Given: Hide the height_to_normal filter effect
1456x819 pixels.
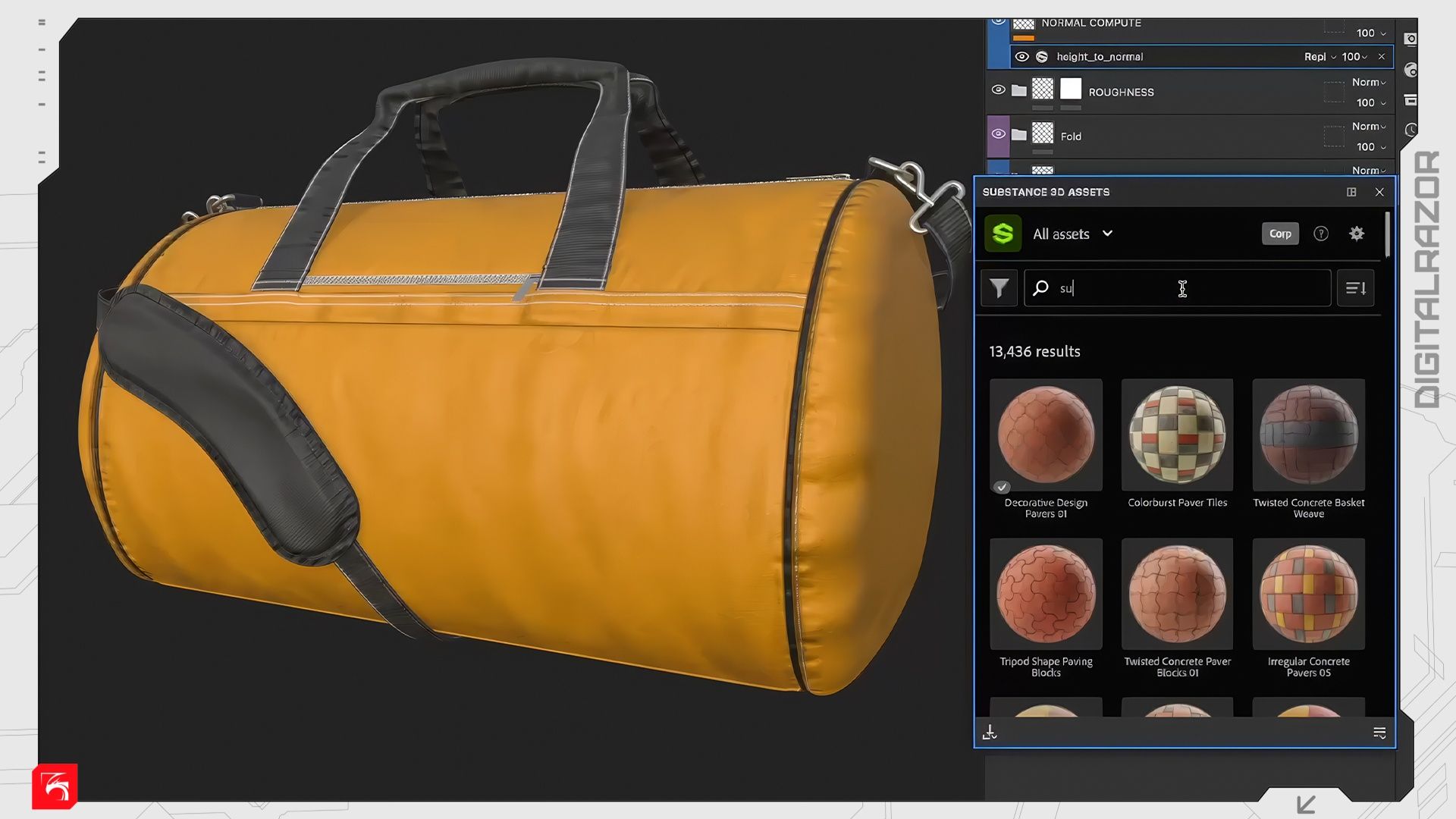Looking at the screenshot, I should (1021, 57).
